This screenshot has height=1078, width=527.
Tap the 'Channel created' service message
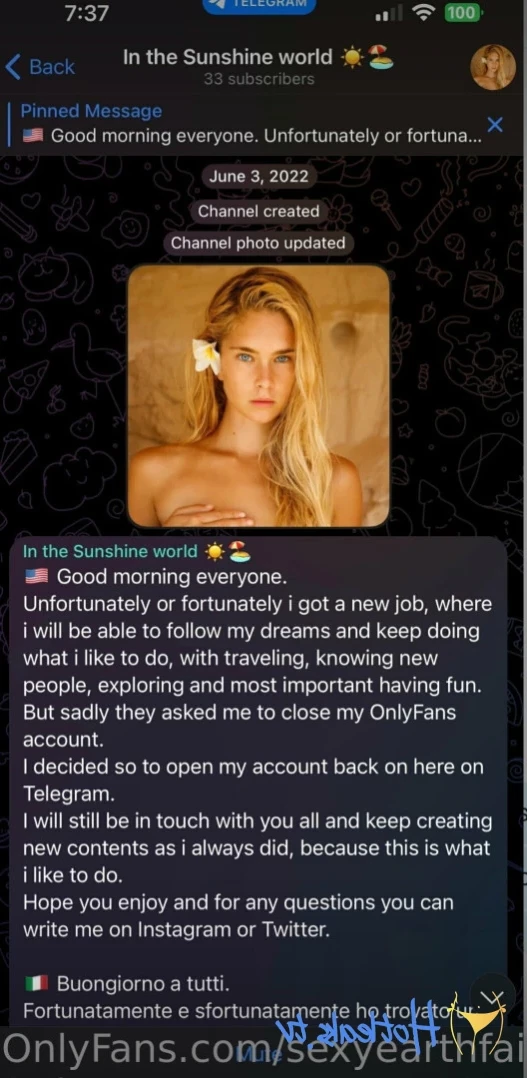click(259, 211)
